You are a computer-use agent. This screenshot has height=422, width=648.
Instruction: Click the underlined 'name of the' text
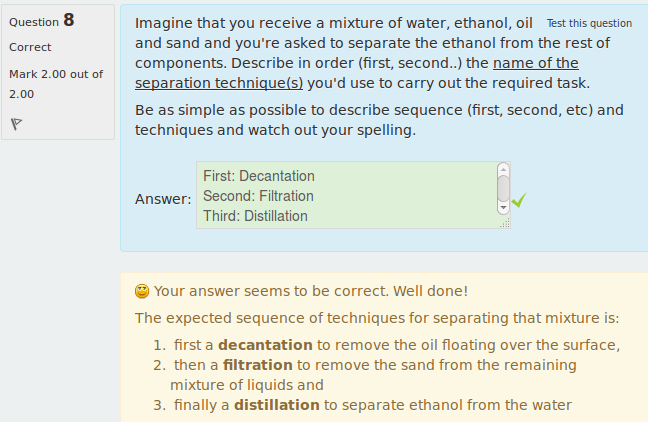(x=536, y=63)
